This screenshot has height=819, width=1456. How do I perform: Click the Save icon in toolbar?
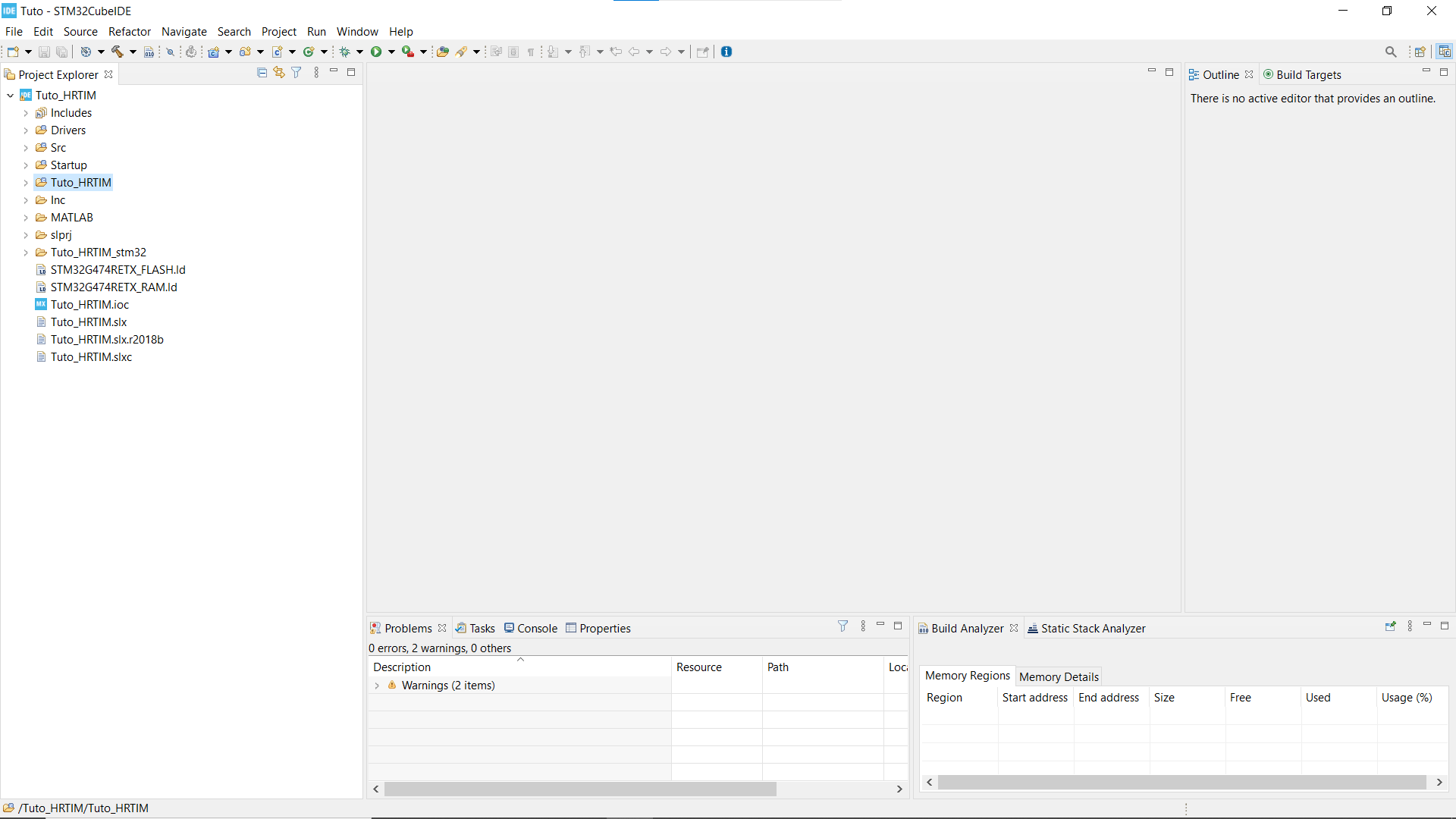click(44, 52)
